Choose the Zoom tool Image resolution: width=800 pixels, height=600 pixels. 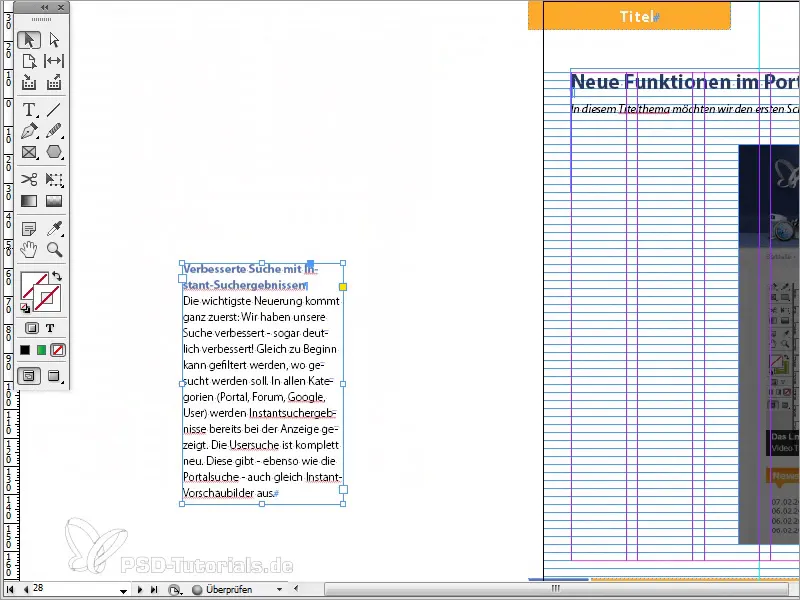pos(54,249)
